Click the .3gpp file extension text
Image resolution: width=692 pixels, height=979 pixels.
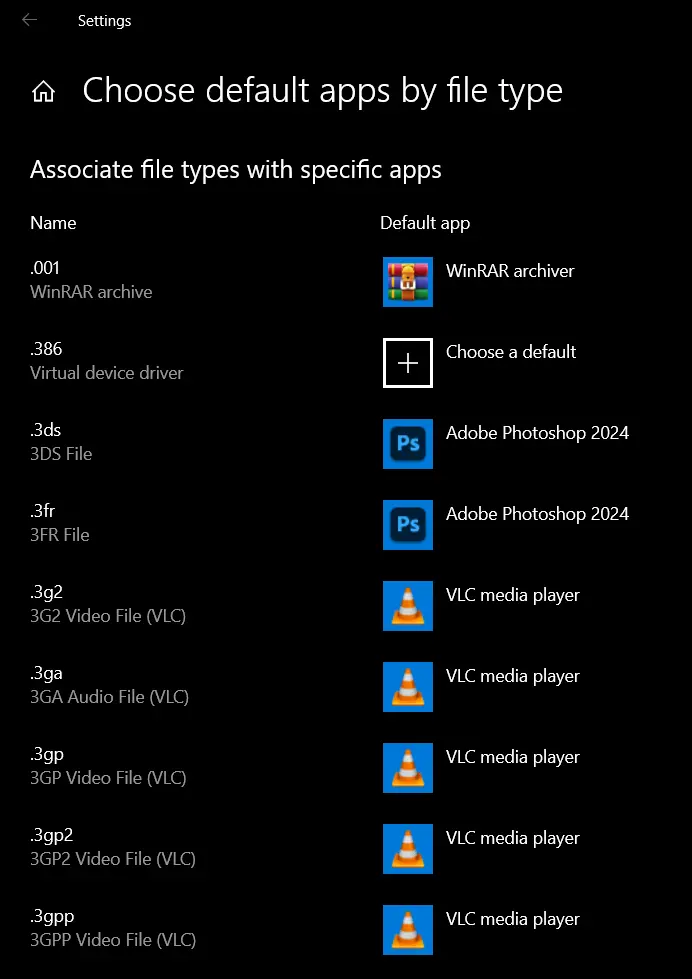click(x=52, y=916)
